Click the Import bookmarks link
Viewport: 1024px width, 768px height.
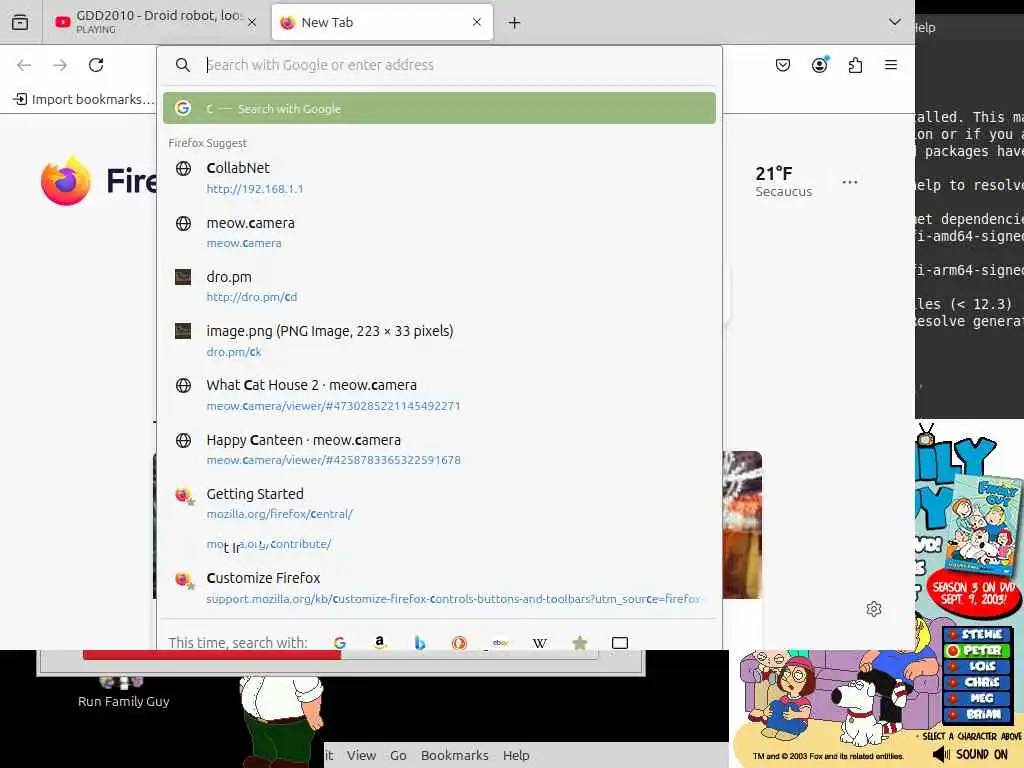click(83, 99)
